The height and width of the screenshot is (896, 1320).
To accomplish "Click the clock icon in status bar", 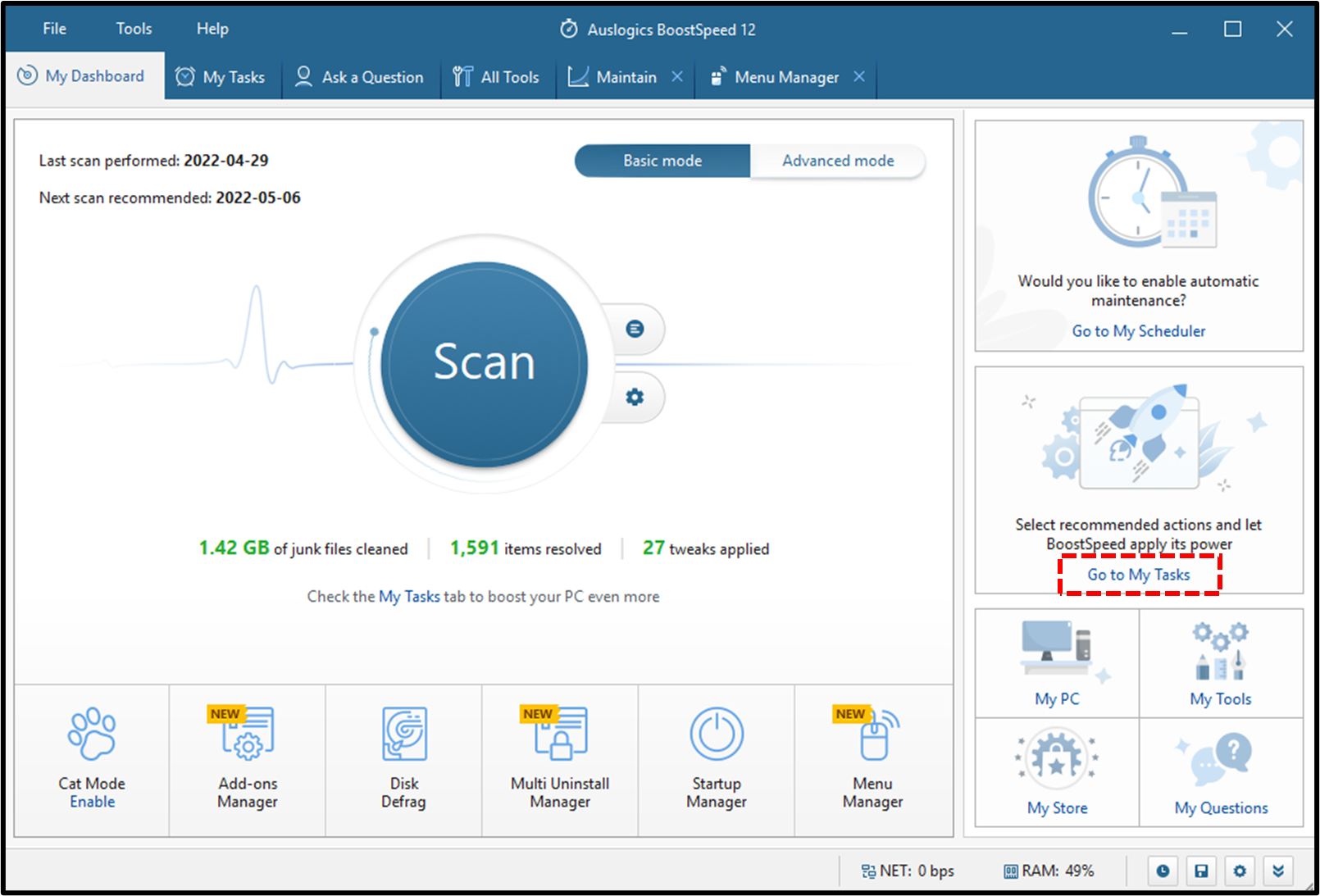I will point(1163,871).
